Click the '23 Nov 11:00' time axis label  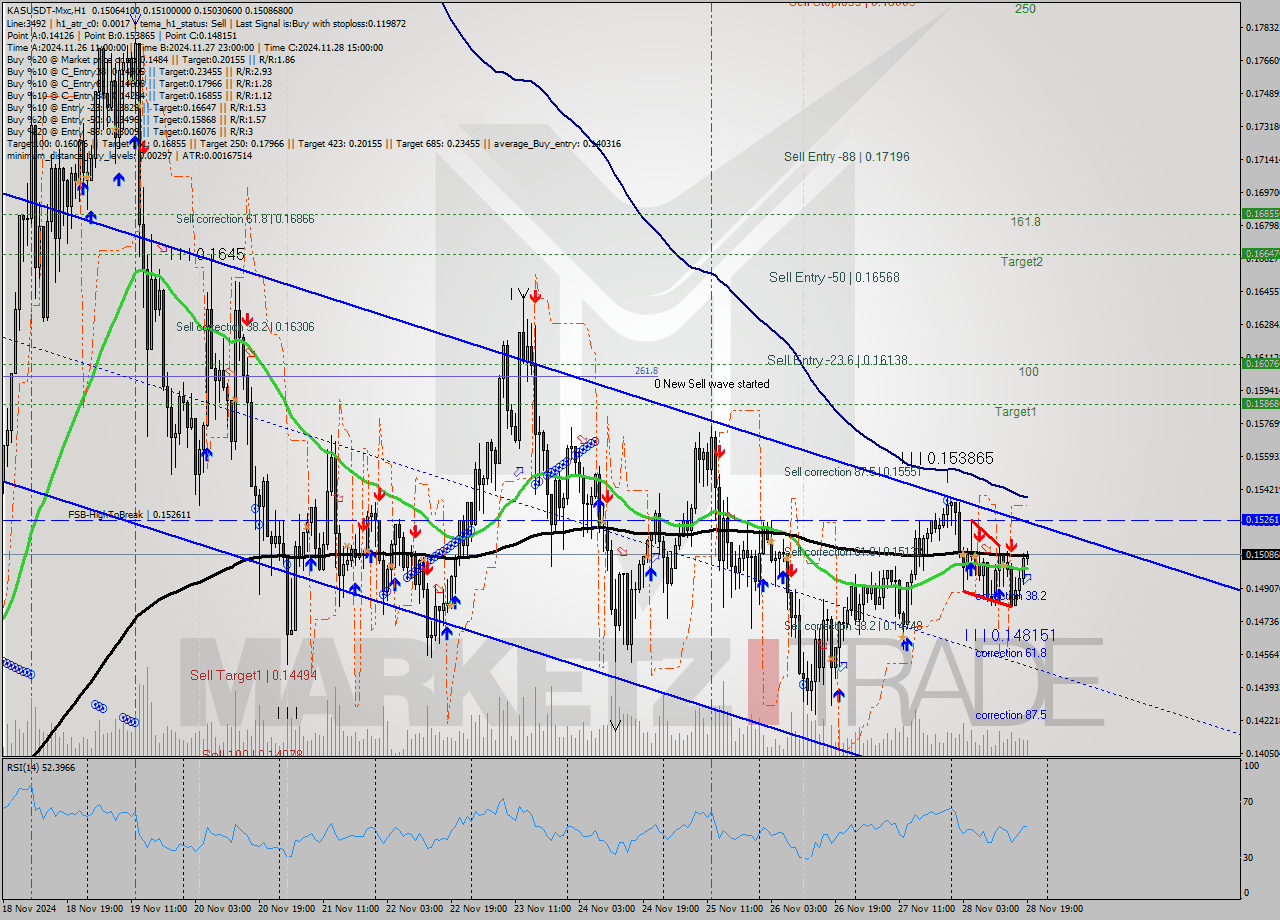tap(542, 909)
